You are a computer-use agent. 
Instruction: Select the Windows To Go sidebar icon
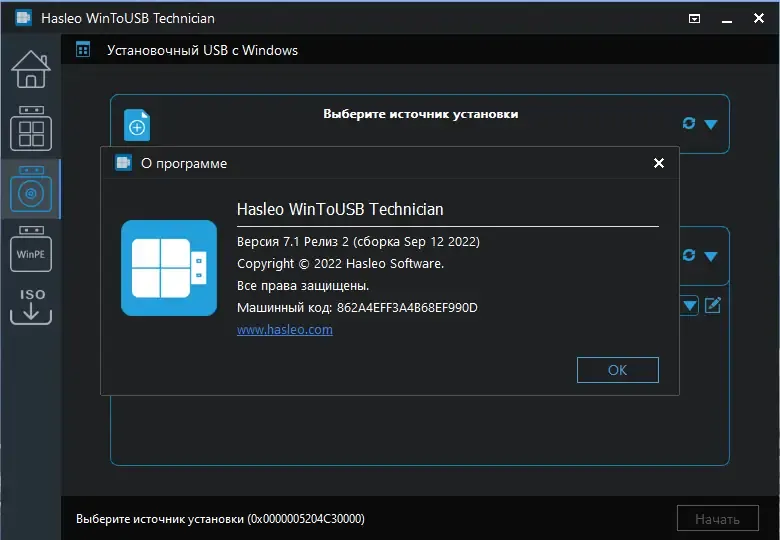(x=31, y=128)
